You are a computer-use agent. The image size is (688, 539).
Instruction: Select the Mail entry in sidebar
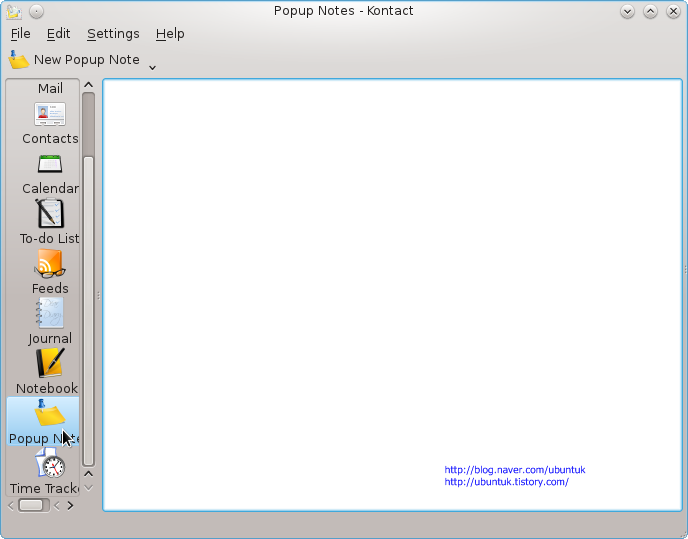(50, 88)
